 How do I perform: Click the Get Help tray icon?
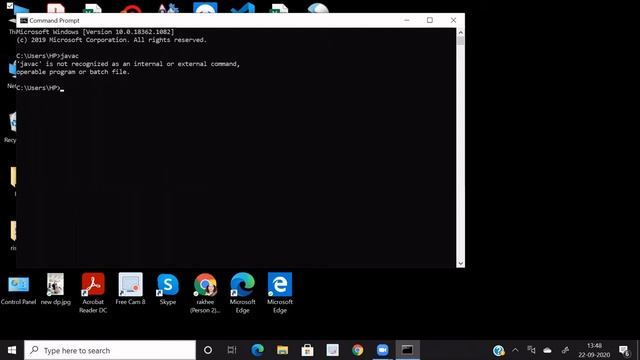click(498, 350)
